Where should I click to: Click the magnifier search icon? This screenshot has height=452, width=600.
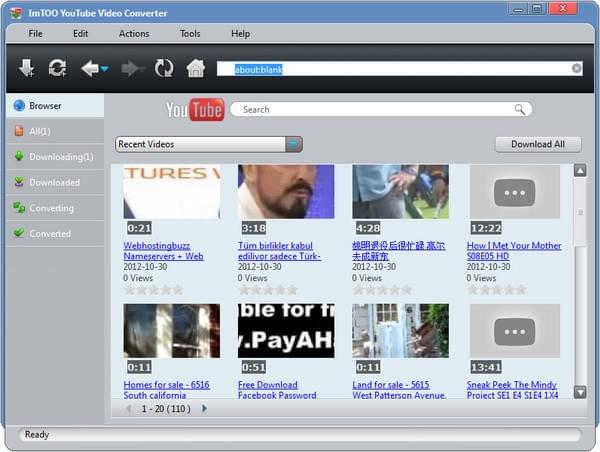click(x=519, y=109)
